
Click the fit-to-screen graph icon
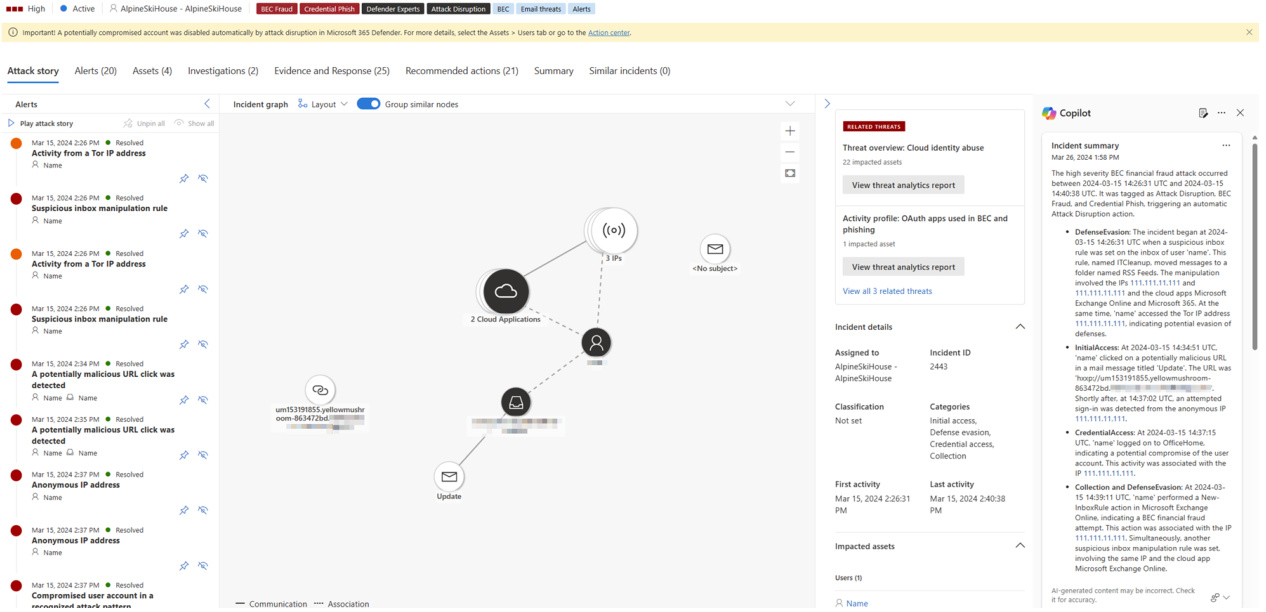click(x=790, y=174)
